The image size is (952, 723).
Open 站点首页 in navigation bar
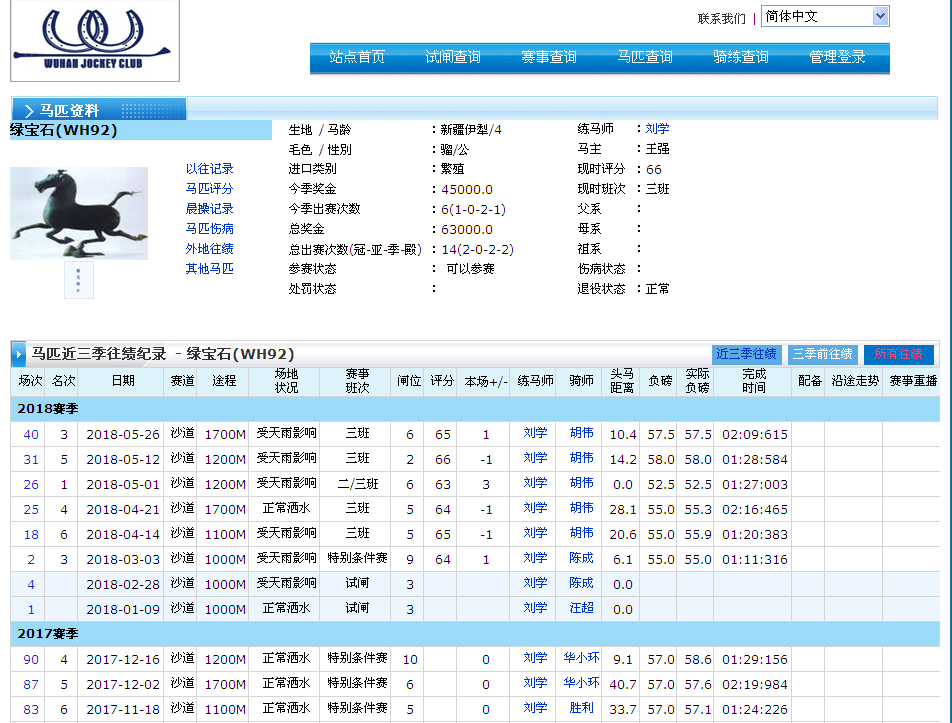(357, 58)
